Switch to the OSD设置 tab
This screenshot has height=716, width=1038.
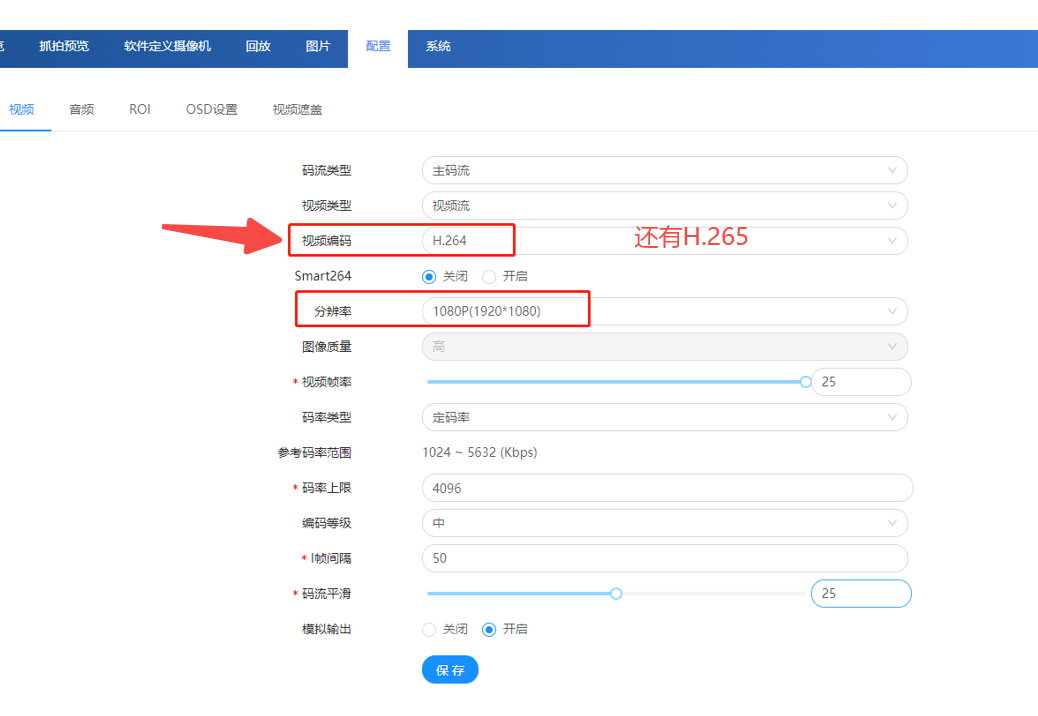pos(210,109)
